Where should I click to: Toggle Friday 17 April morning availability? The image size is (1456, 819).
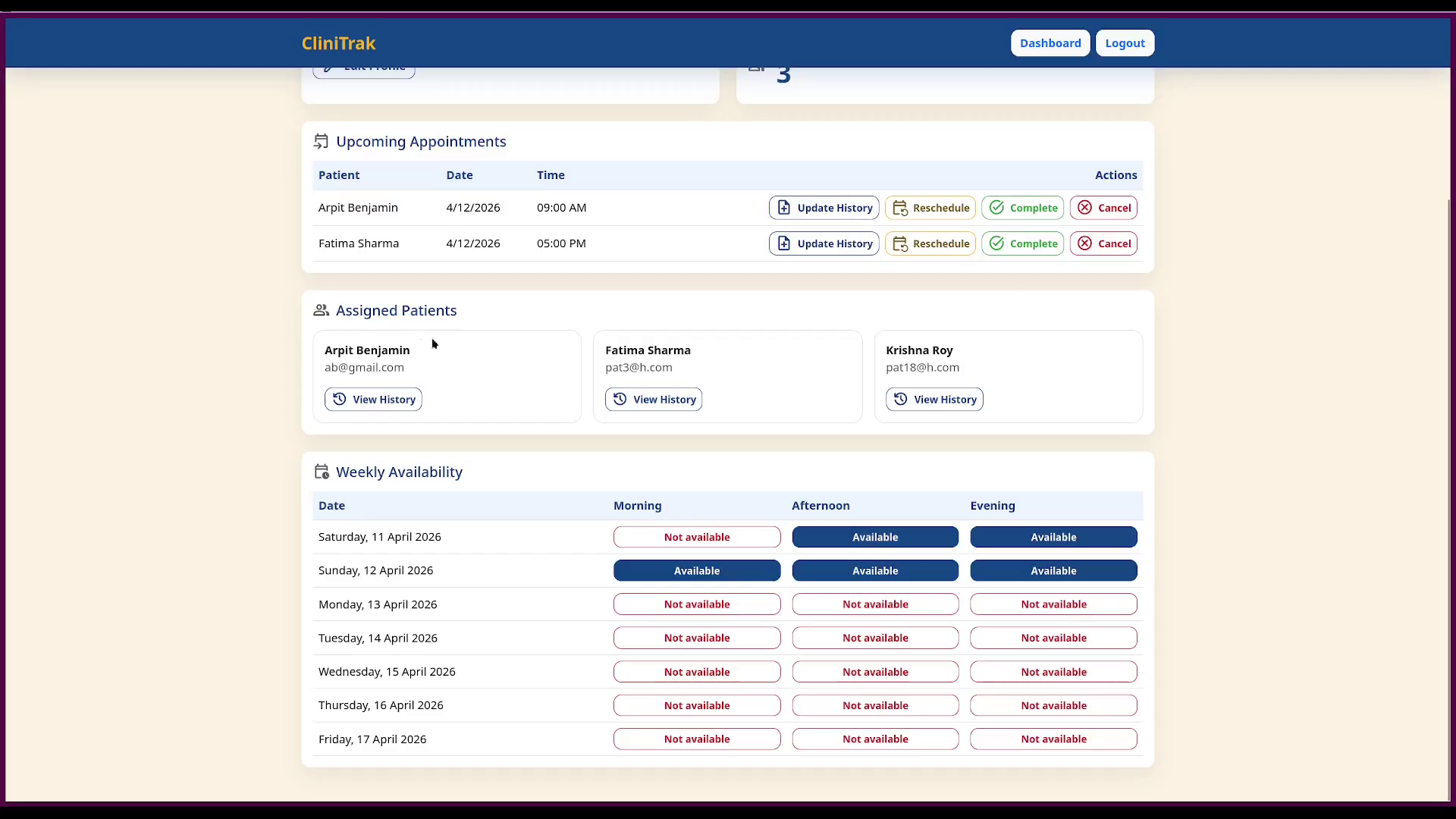pyautogui.click(x=697, y=739)
